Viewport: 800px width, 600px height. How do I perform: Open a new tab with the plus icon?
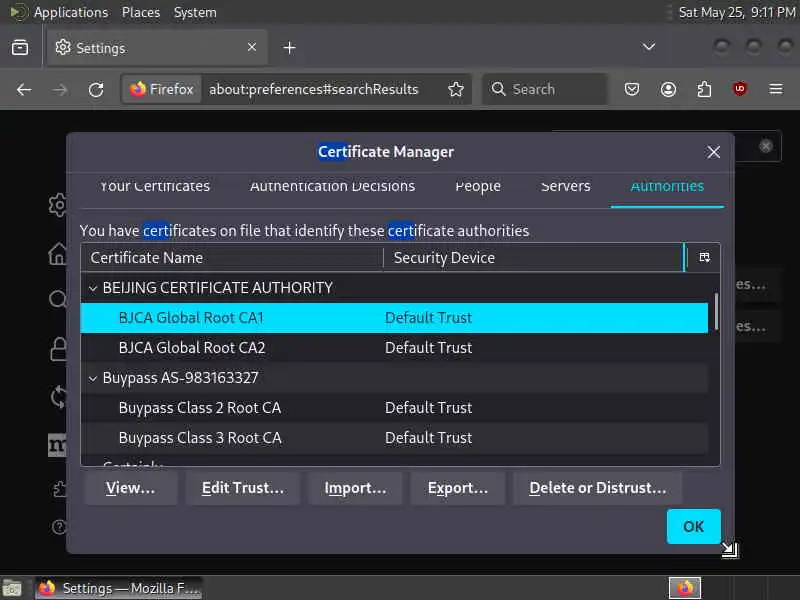289,48
